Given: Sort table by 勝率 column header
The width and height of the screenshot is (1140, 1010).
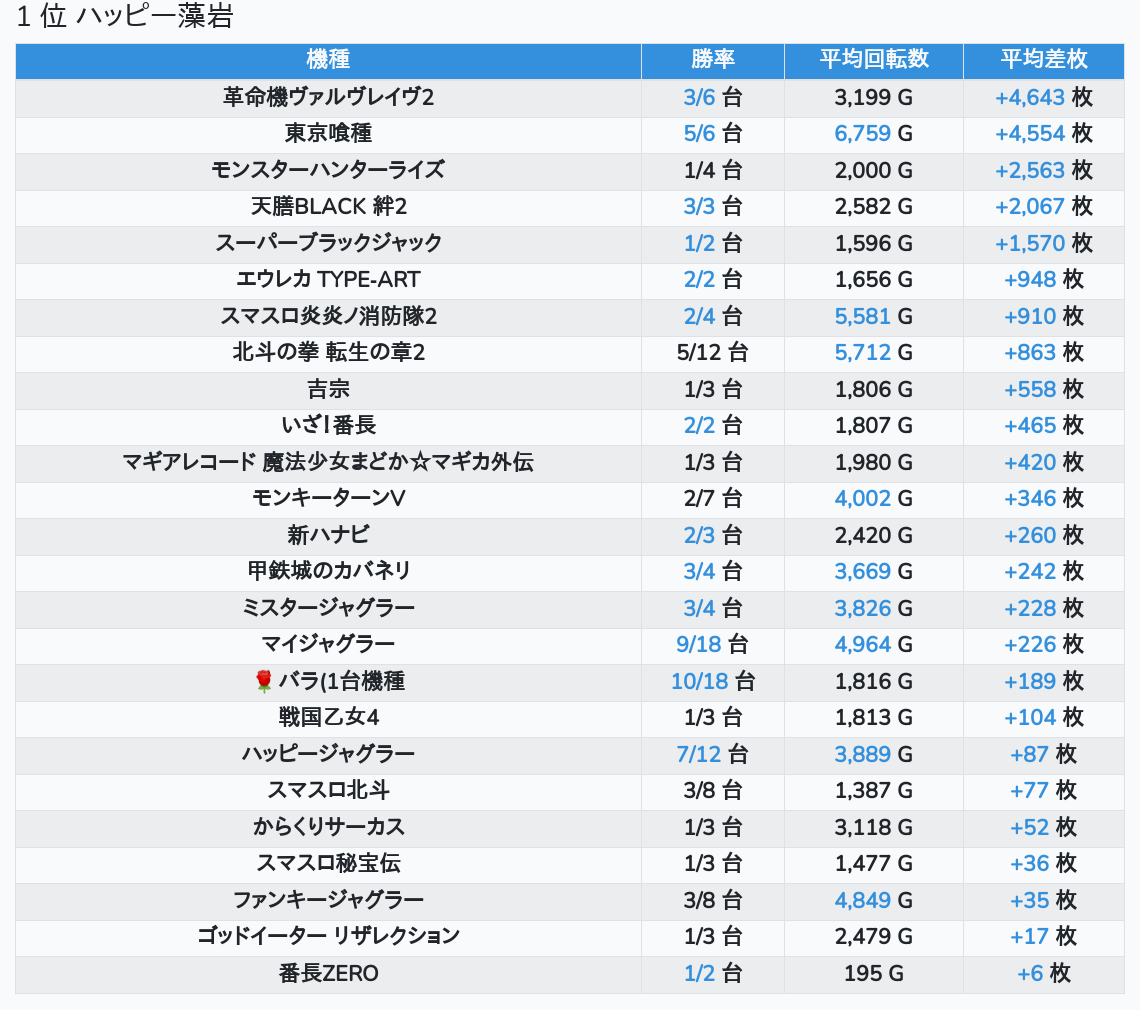Looking at the screenshot, I should [712, 60].
